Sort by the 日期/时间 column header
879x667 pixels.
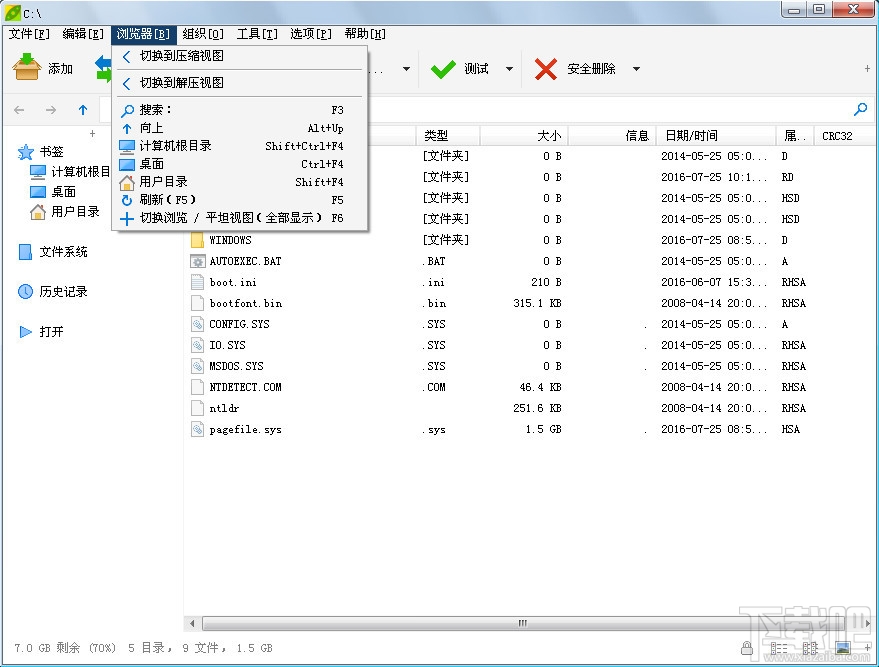716,136
